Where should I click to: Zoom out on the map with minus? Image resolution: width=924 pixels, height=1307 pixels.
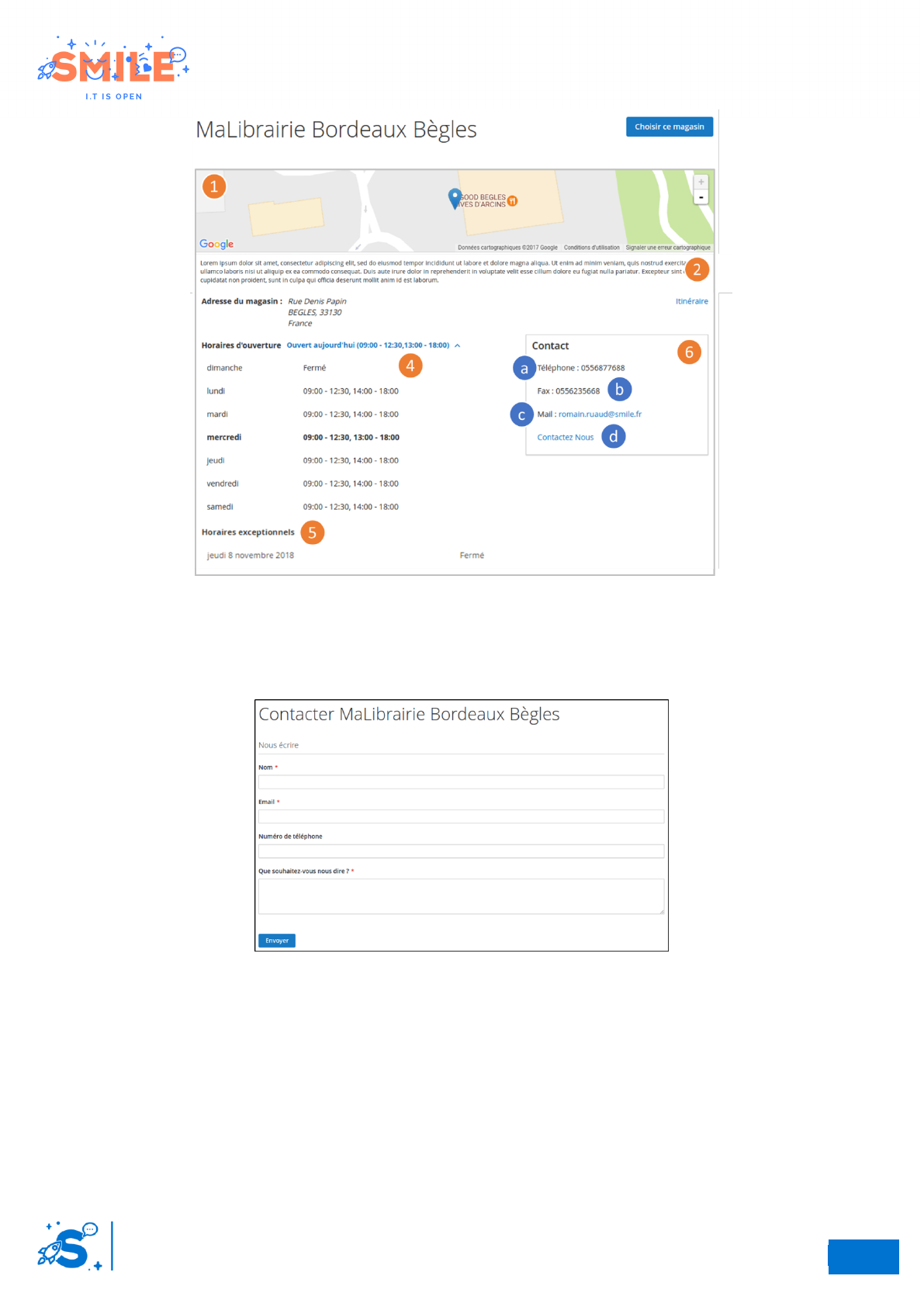pyautogui.click(x=701, y=197)
